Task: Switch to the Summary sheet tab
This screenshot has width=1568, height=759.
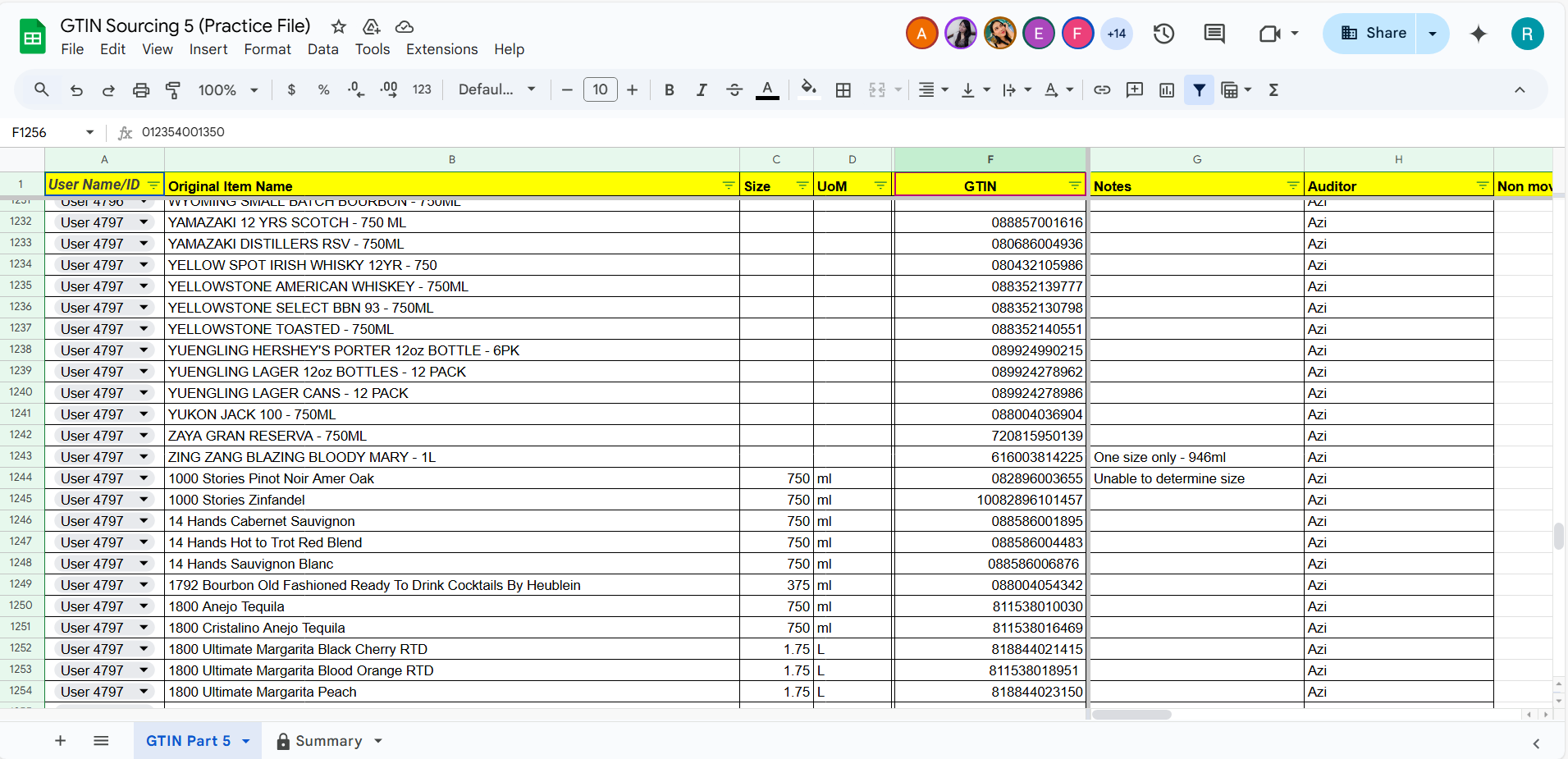Action: (x=328, y=741)
